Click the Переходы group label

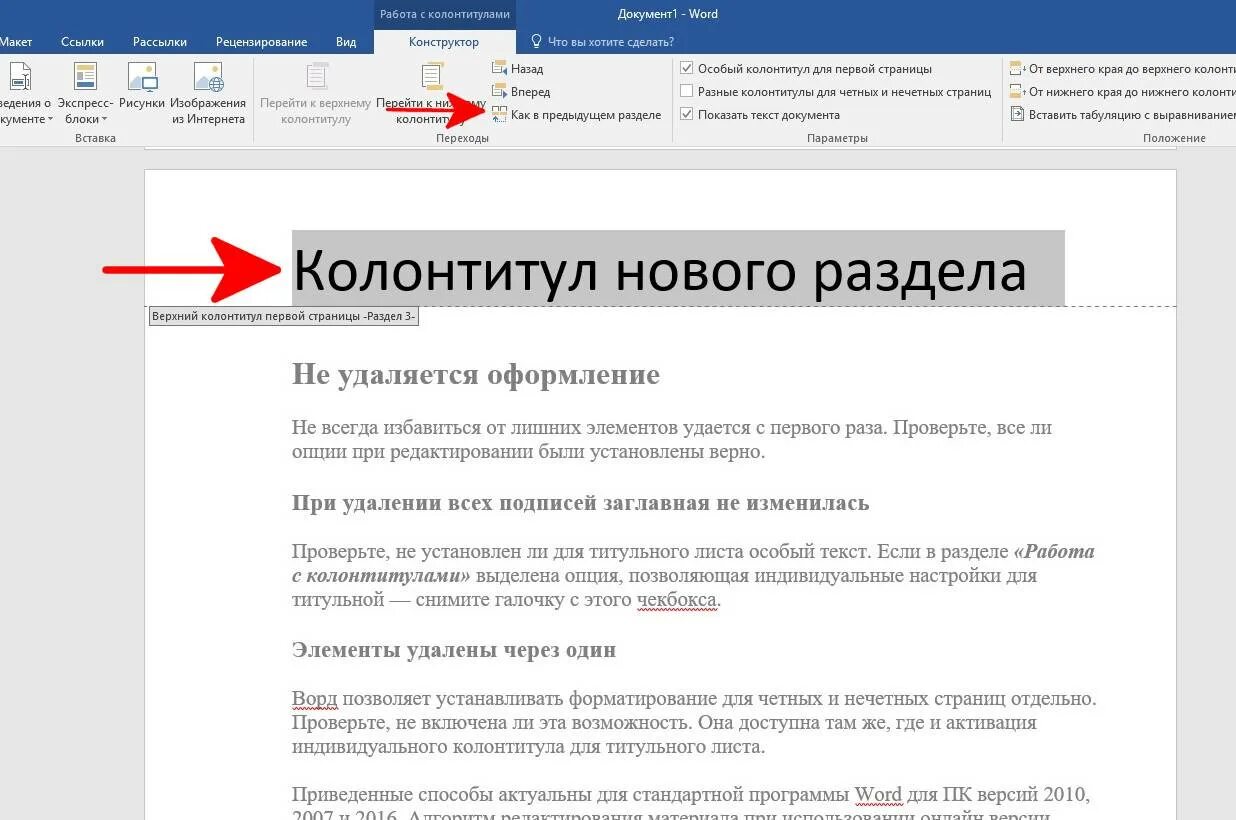point(462,138)
